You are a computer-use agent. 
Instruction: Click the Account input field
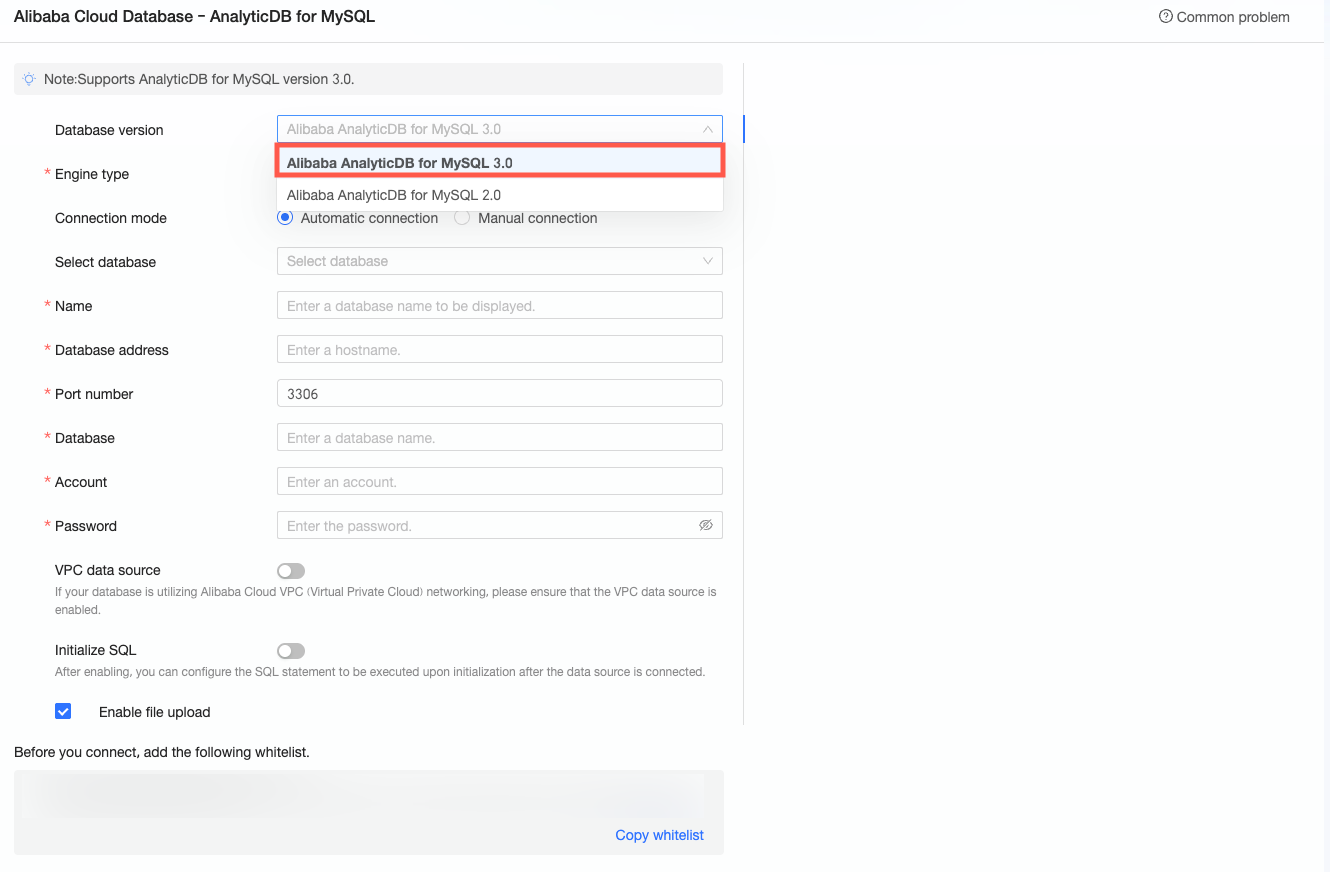(499, 481)
